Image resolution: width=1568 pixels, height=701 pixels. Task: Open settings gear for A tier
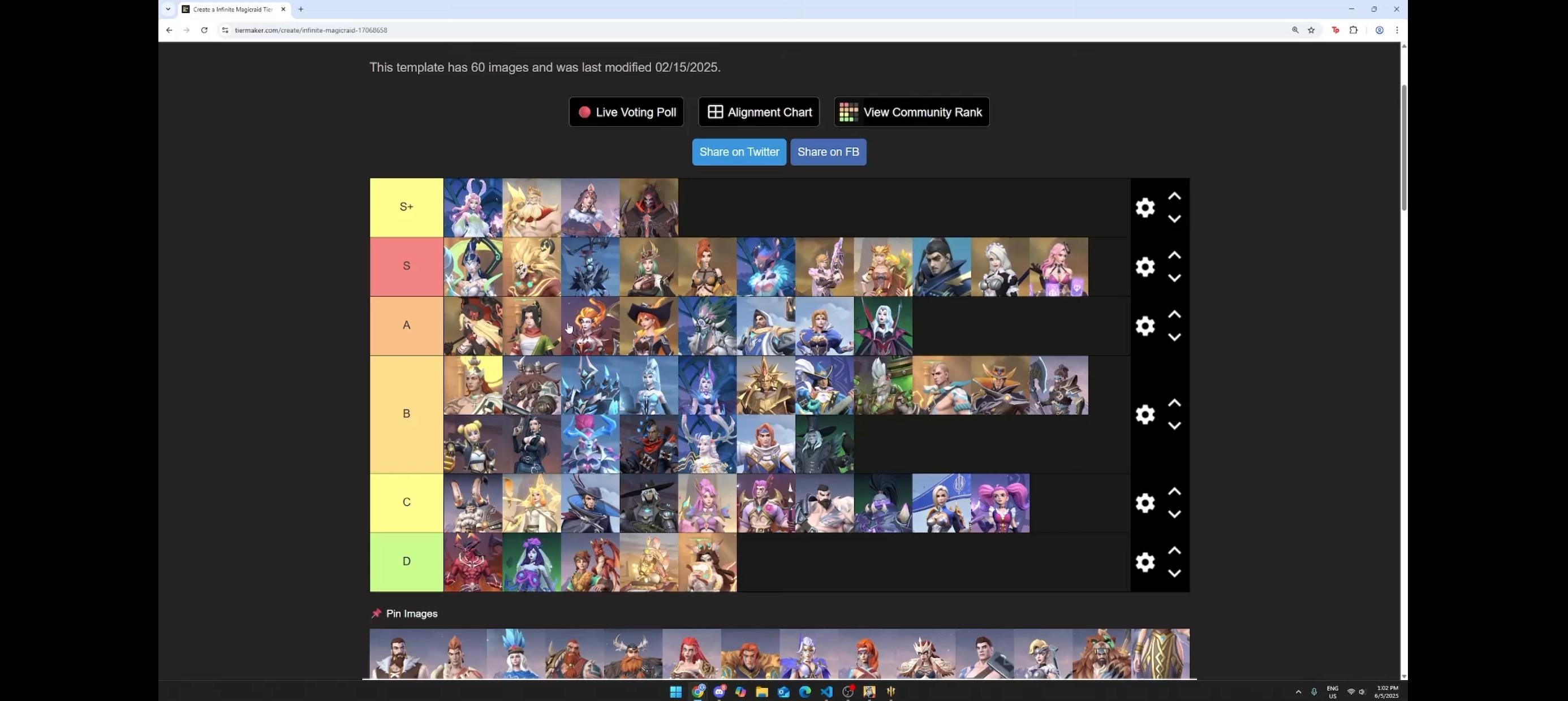tap(1145, 326)
